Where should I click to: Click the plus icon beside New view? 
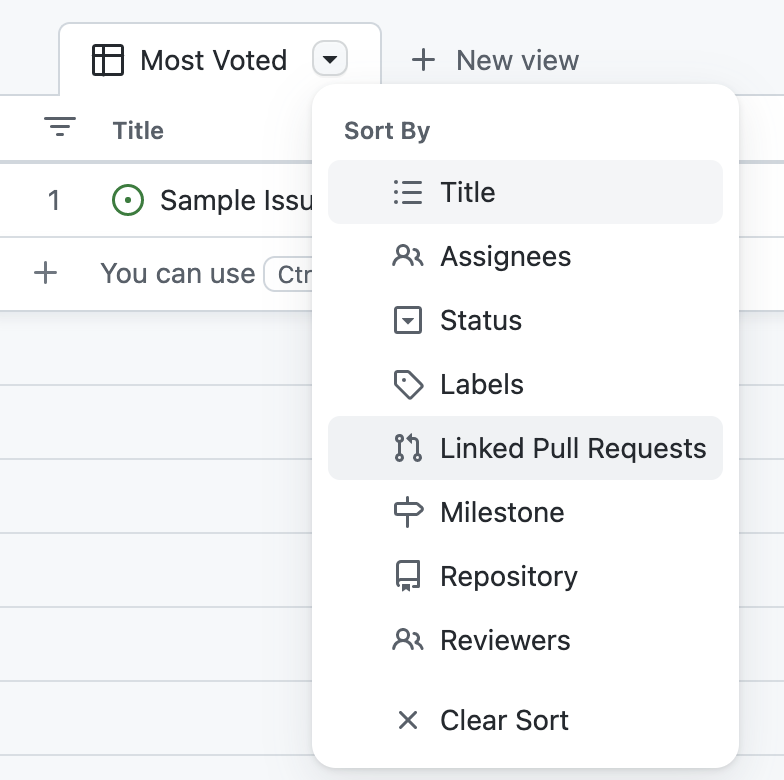[x=423, y=60]
